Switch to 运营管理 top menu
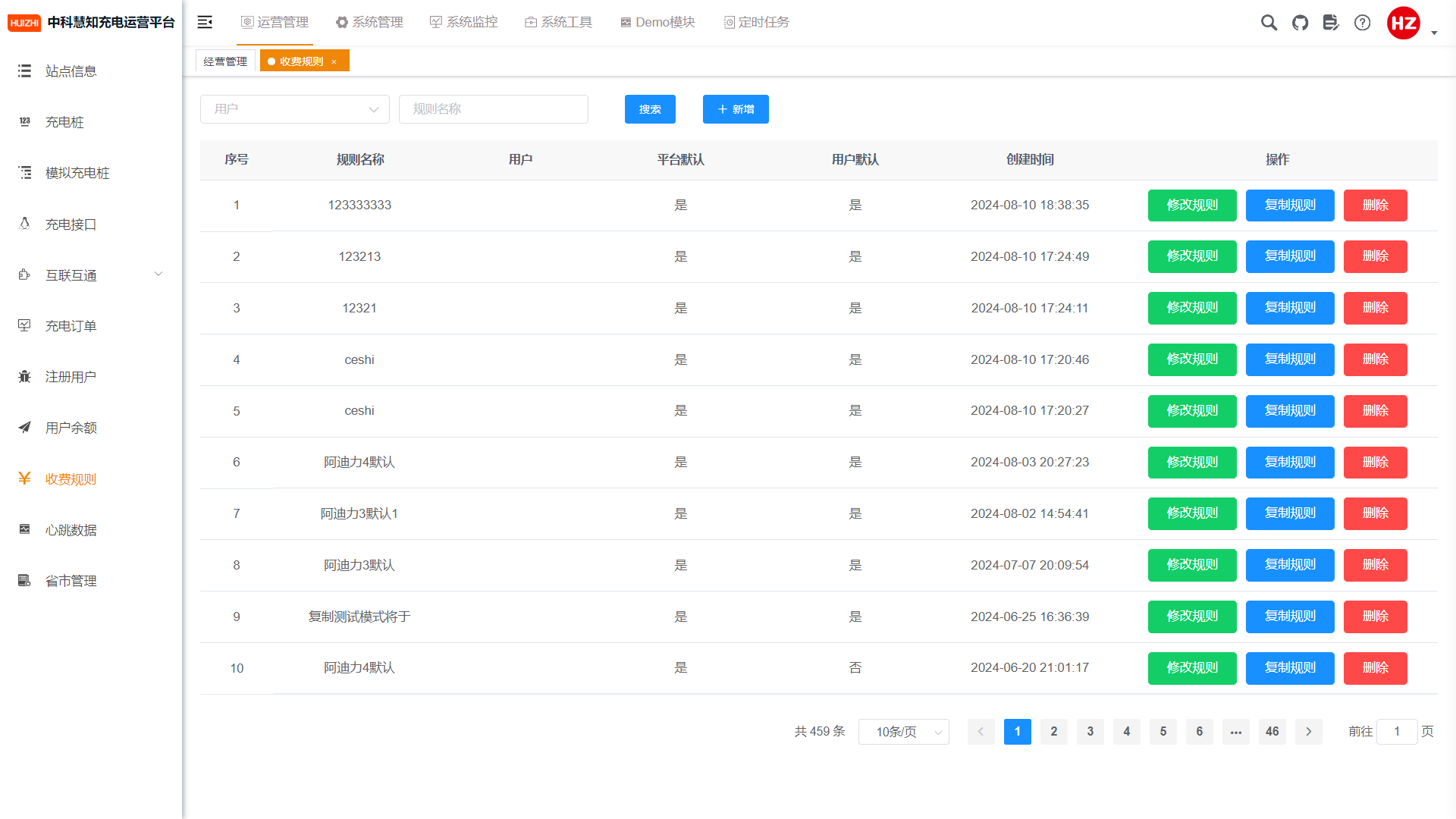This screenshot has width=1456, height=819. (x=275, y=23)
